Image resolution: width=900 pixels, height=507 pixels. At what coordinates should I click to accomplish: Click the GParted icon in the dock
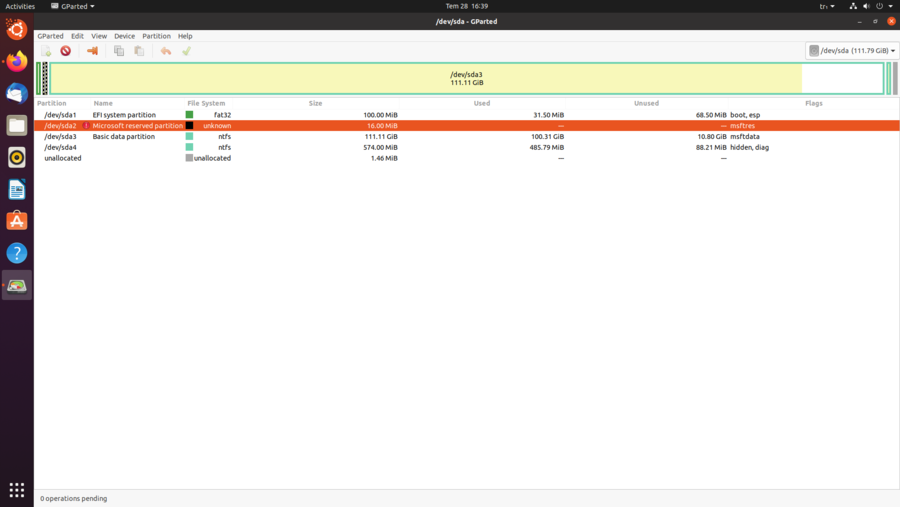pos(17,285)
